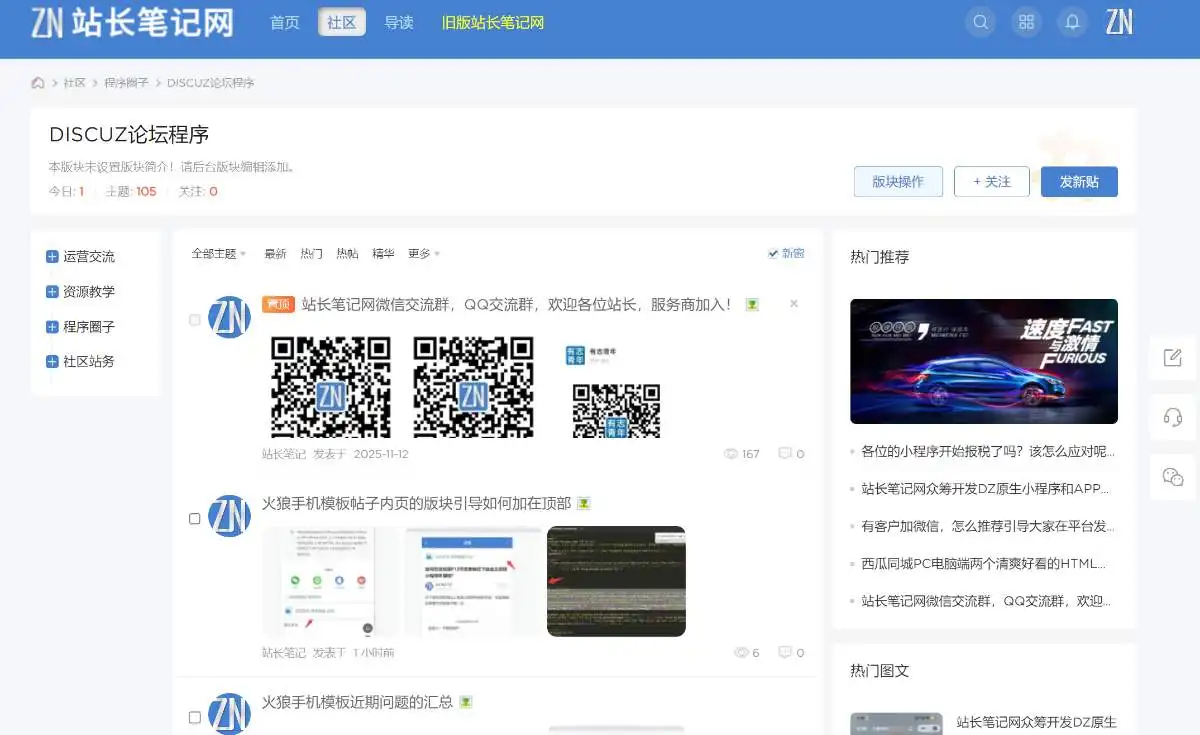Screen dimensions: 1200x735
Task: Dismiss the pinned post with the X
Action: pos(794,304)
